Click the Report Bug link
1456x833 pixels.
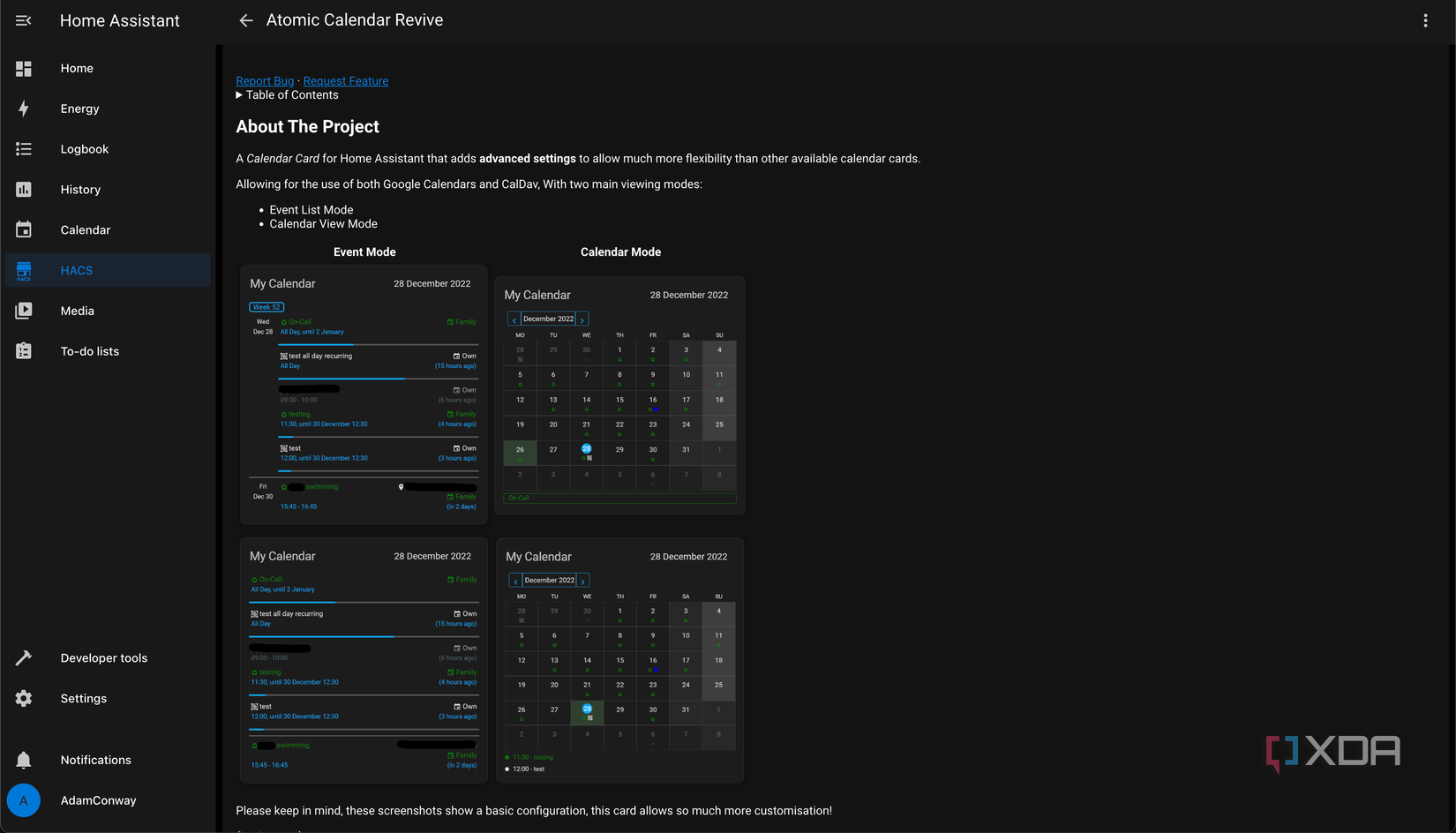coord(265,81)
